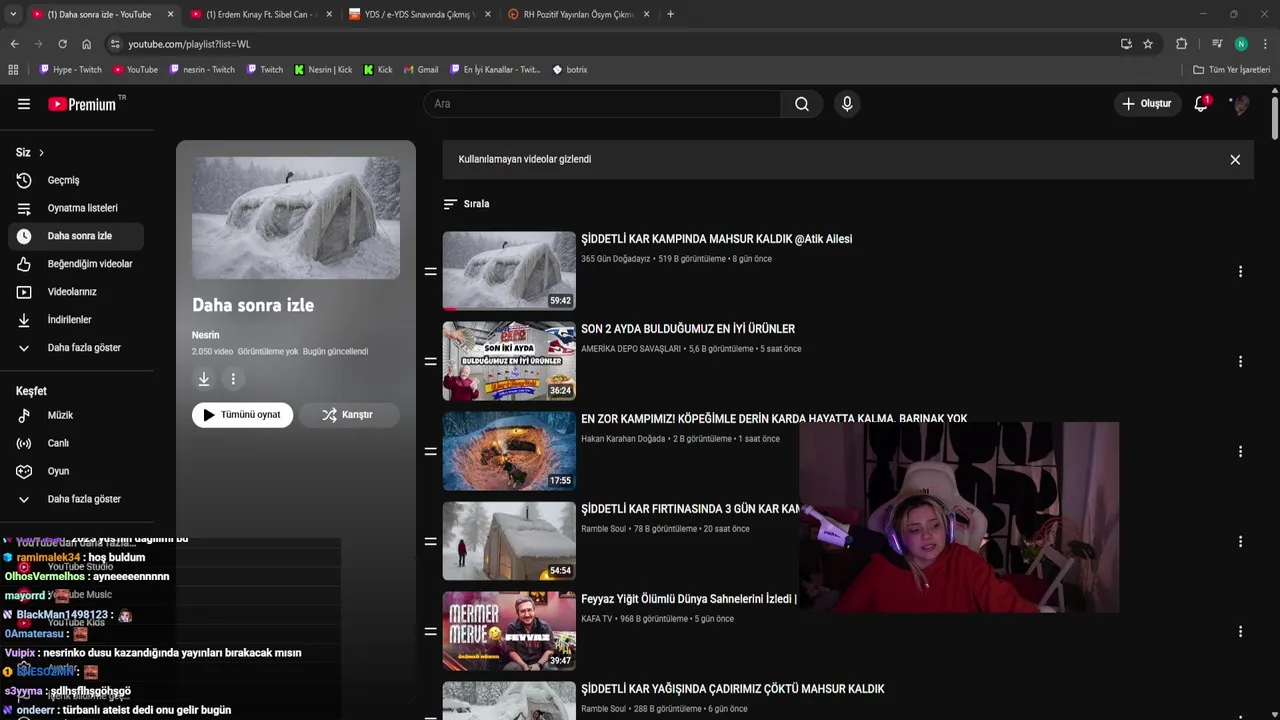Click the Oluştur create button
Viewport: 1280px width, 720px height.
(1147, 104)
